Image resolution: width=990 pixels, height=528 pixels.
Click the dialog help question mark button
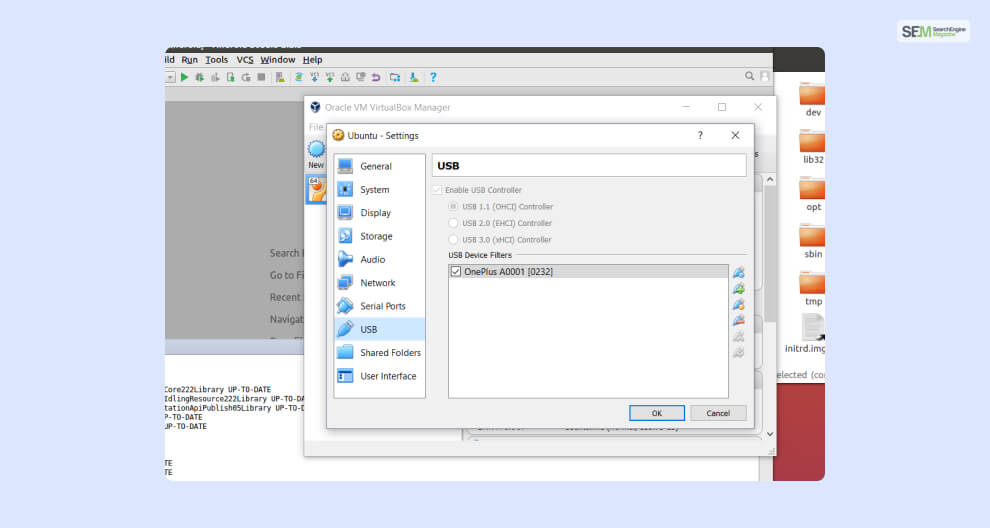click(700, 135)
